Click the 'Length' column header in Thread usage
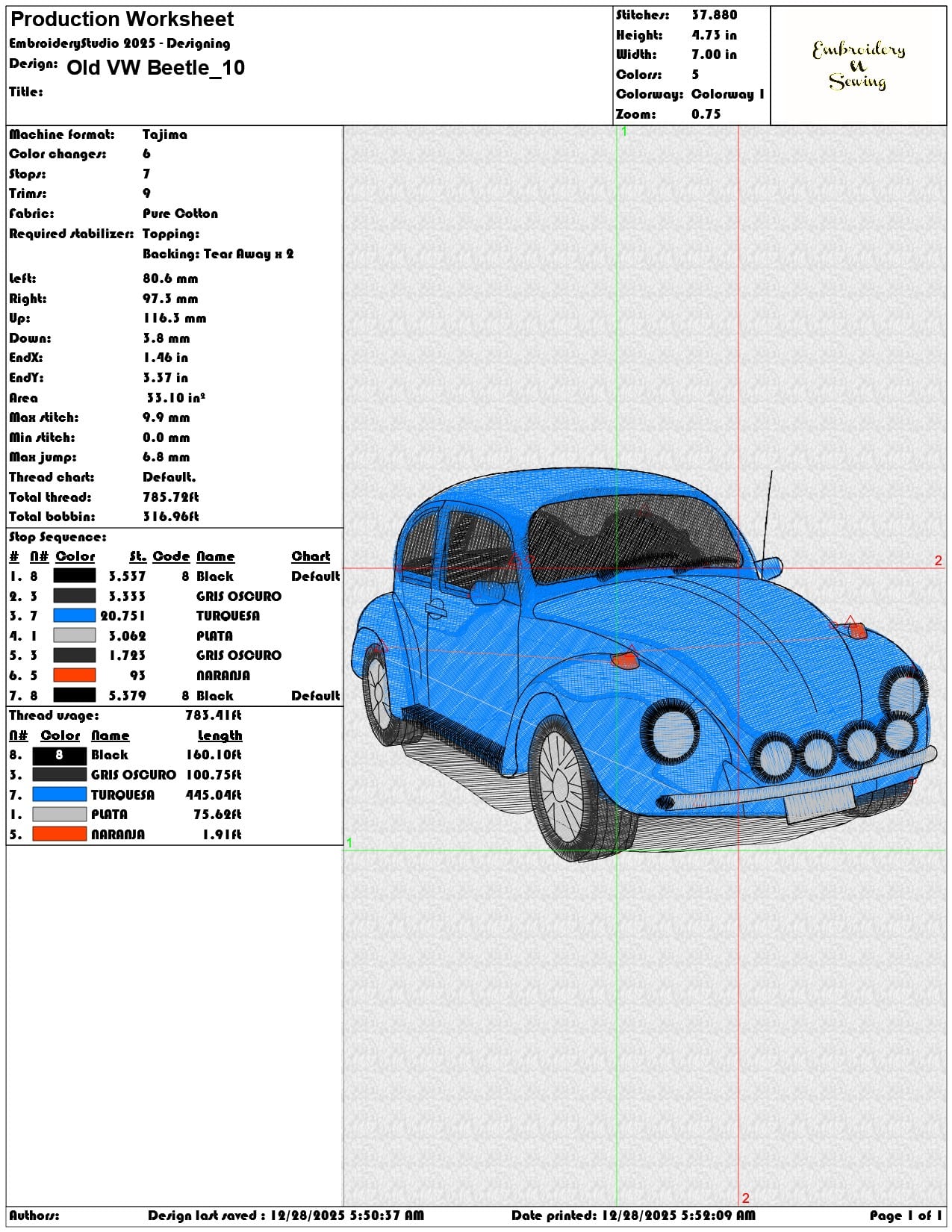The height and width of the screenshot is (1232, 952). click(220, 735)
